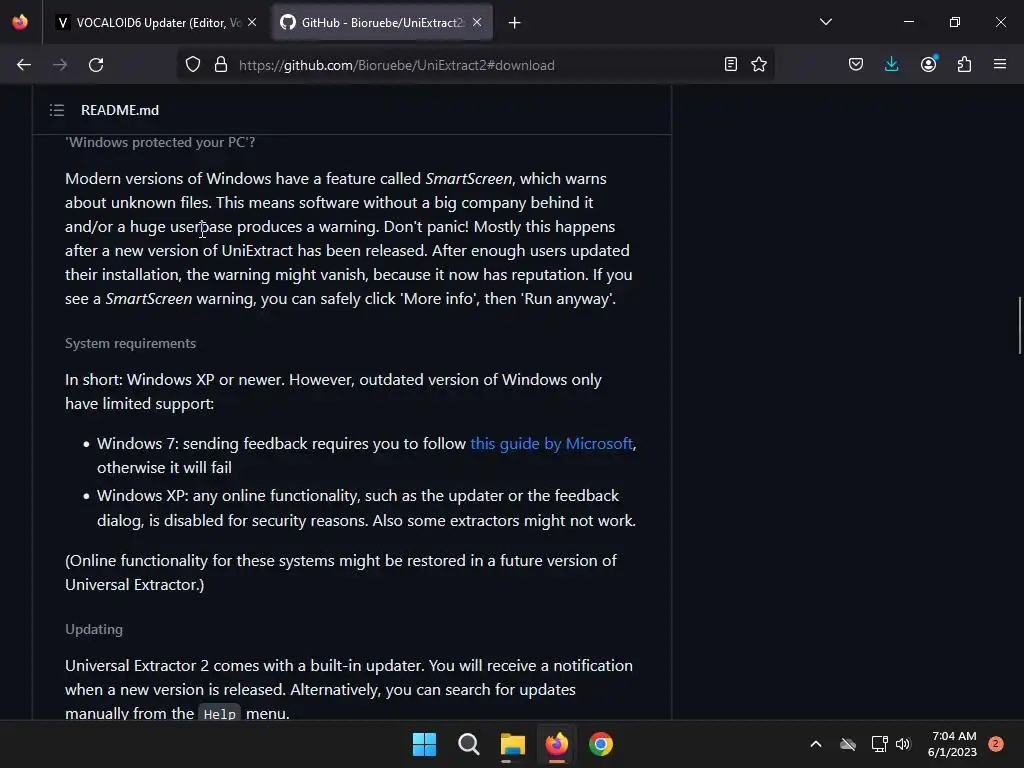Click the 'Updating' section heading
The image size is (1024, 768).
click(94, 629)
